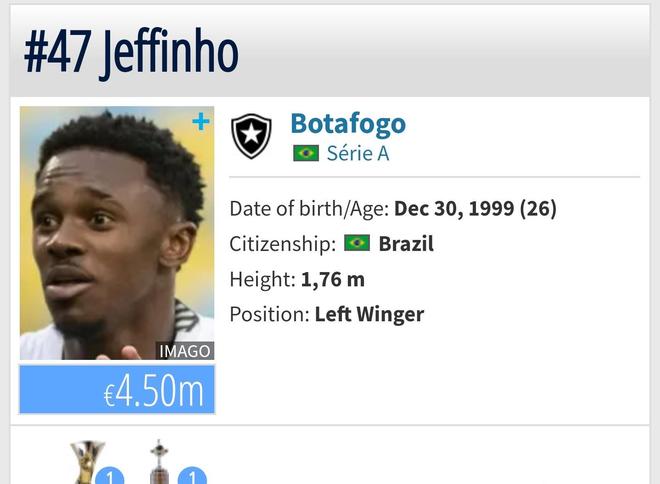This screenshot has width=660, height=484.
Task: Open the Série A league link
Action: point(358,153)
